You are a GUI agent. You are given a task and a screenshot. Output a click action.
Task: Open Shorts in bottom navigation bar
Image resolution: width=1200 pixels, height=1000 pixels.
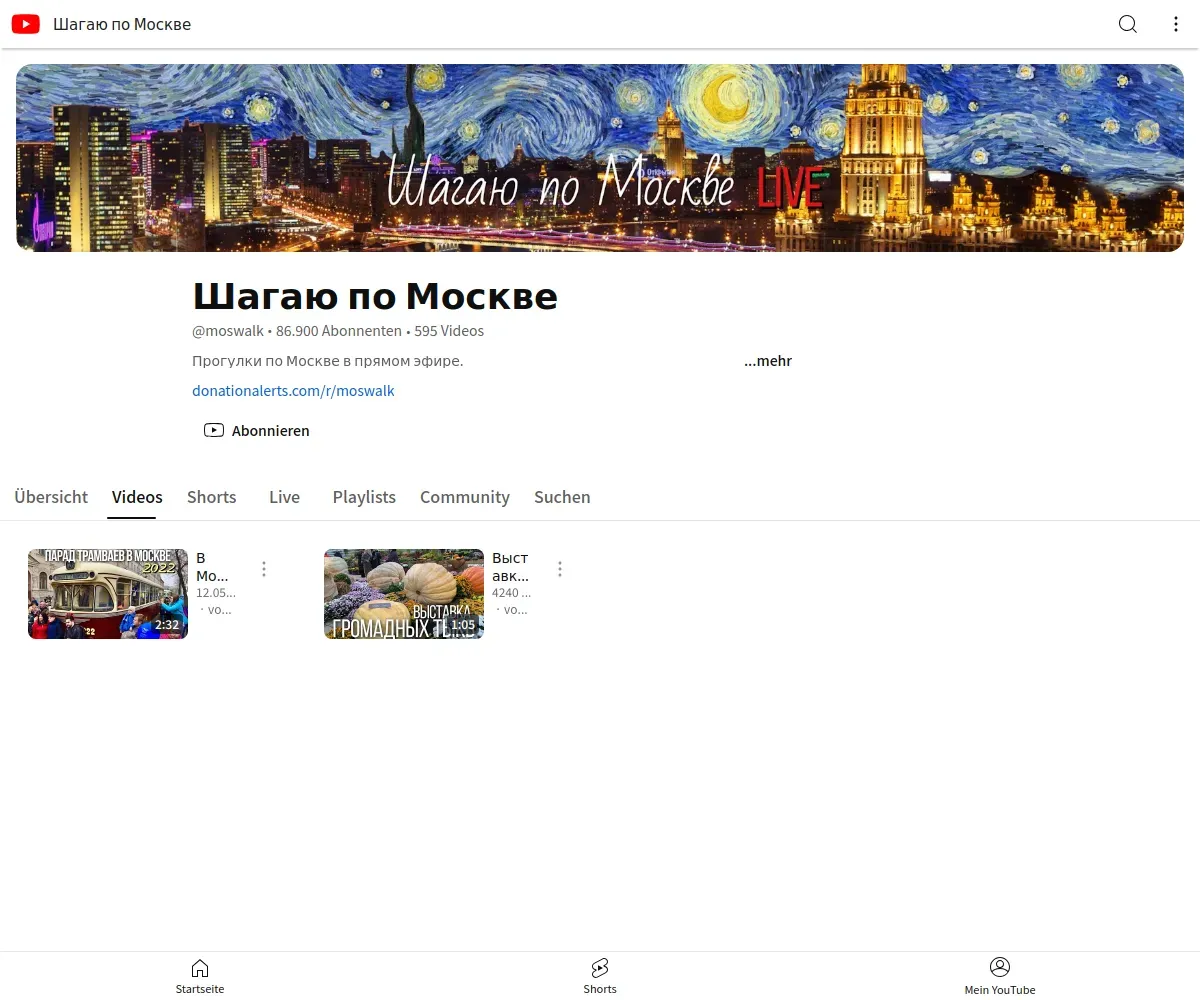click(600, 976)
